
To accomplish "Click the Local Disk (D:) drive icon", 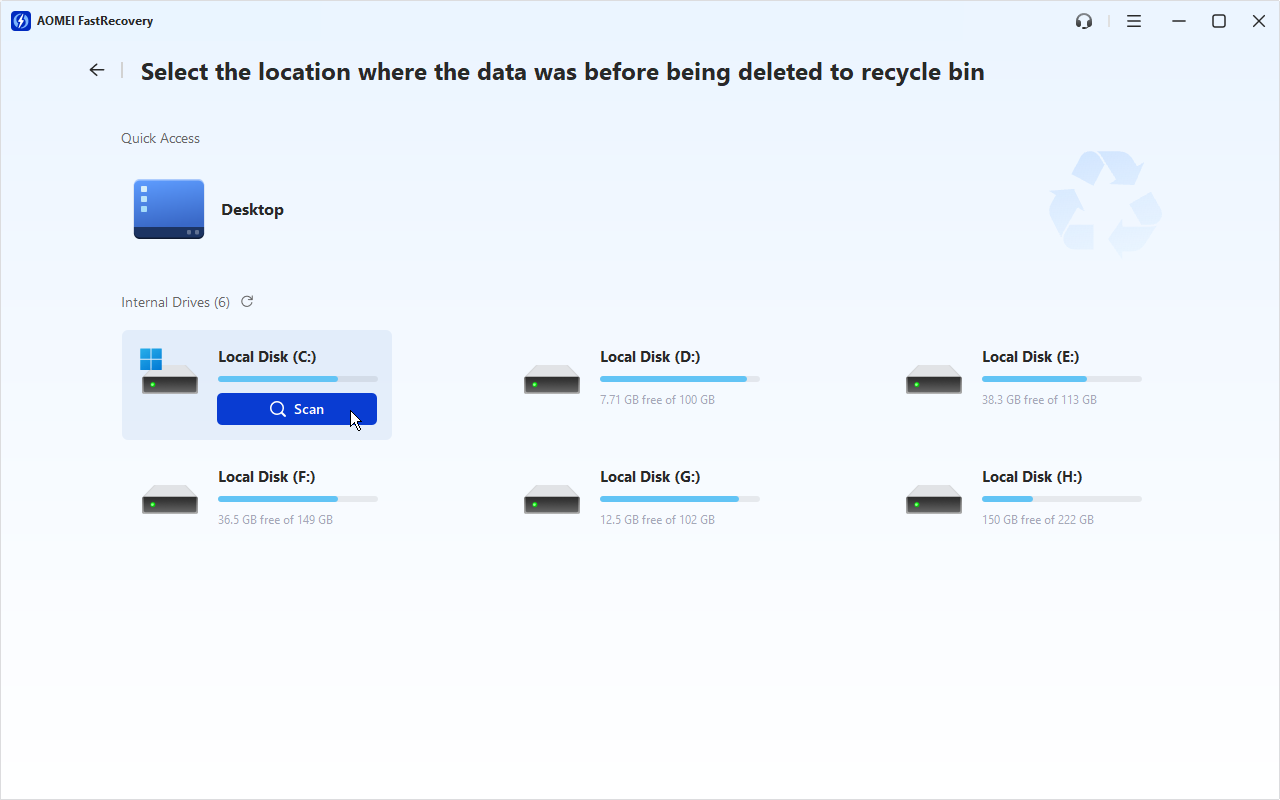I will 552,379.
